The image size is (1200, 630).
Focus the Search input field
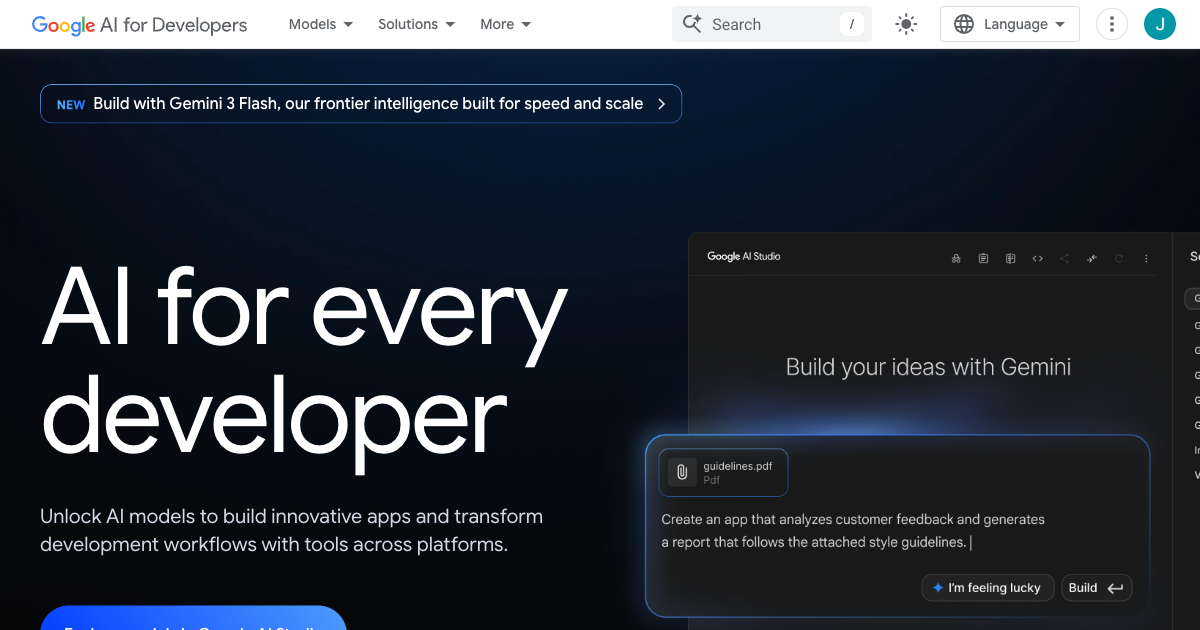click(772, 24)
